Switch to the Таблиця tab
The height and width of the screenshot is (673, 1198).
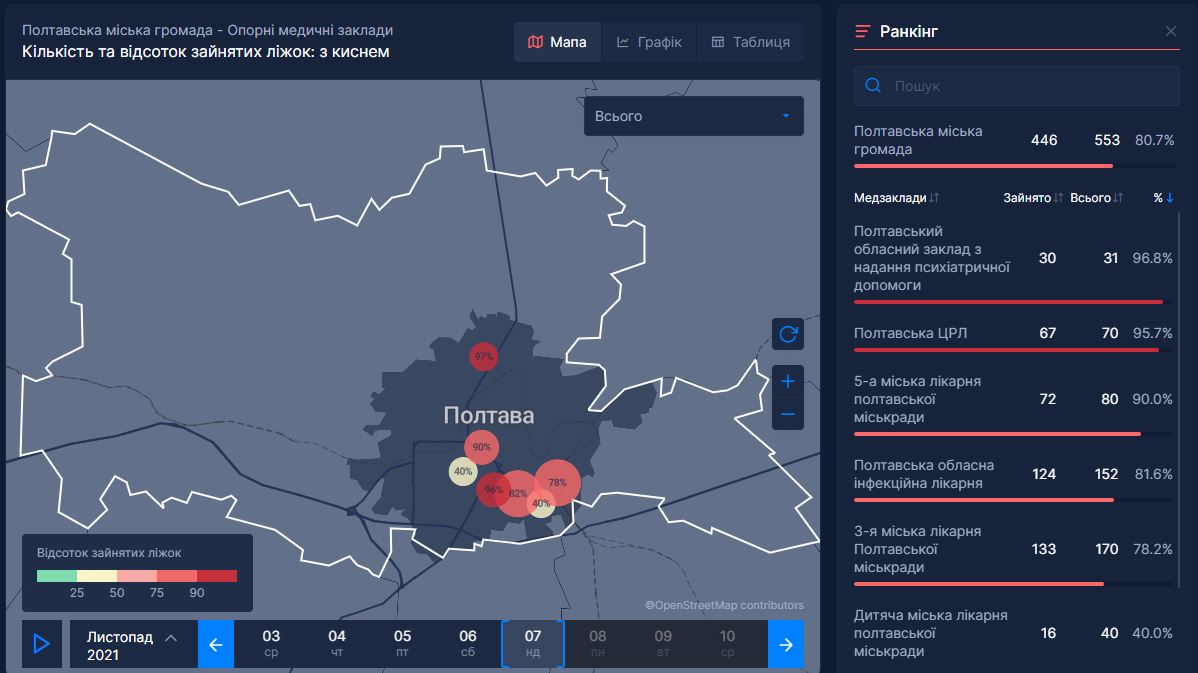[x=750, y=42]
